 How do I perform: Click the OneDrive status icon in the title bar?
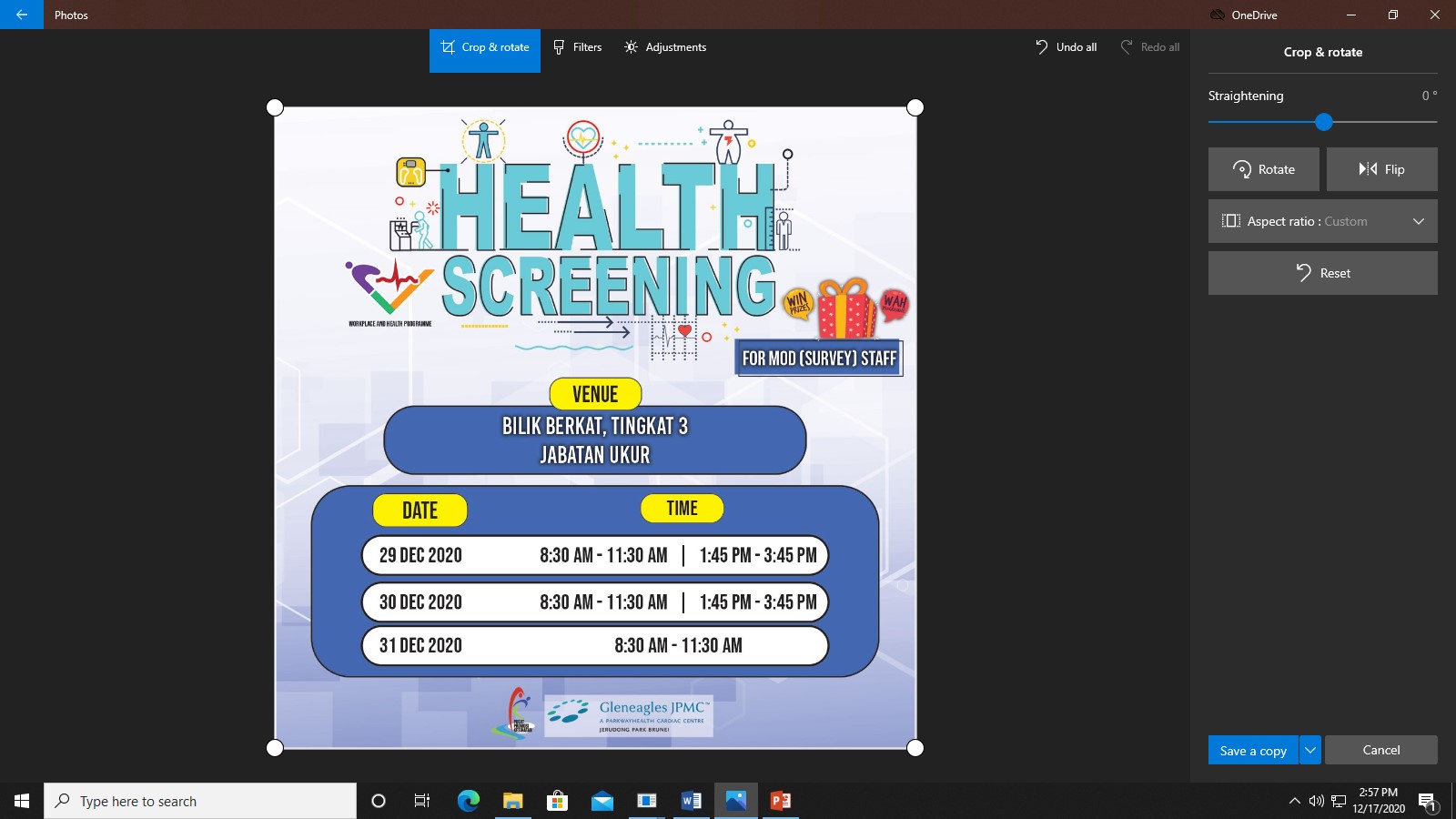[x=1217, y=15]
